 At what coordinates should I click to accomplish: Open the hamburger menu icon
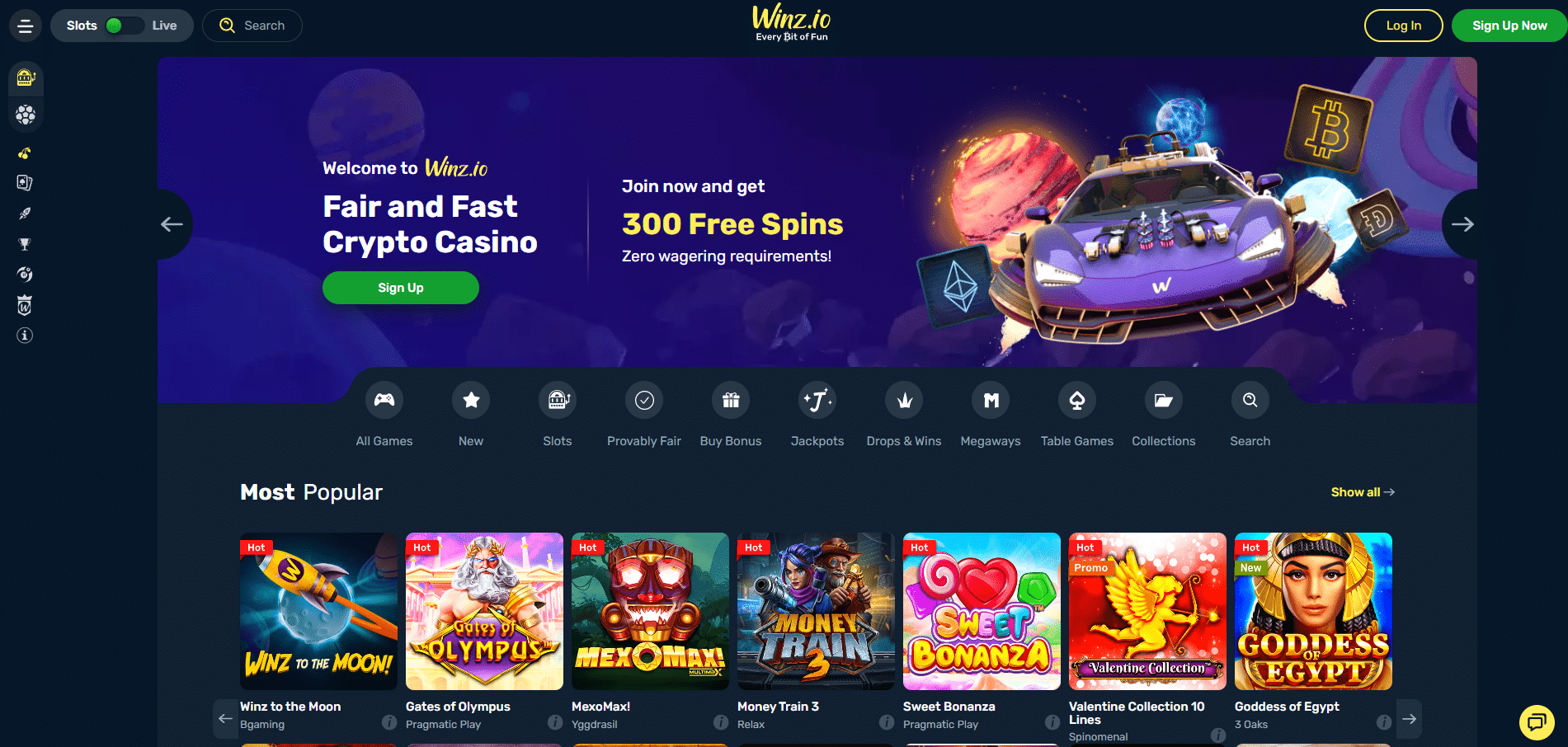(x=26, y=26)
